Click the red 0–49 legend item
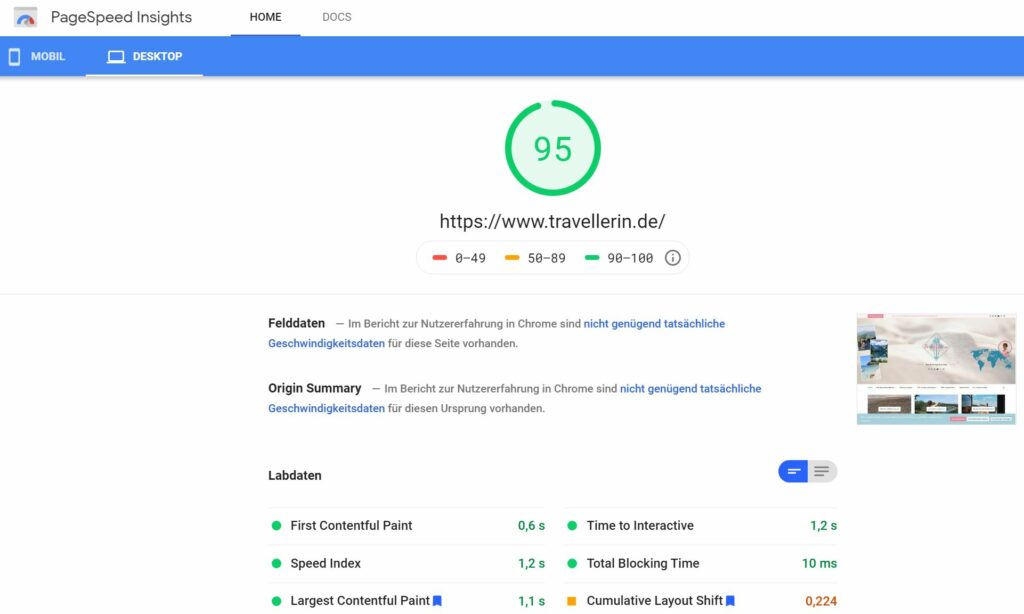The height and width of the screenshot is (614, 1024). point(459,258)
